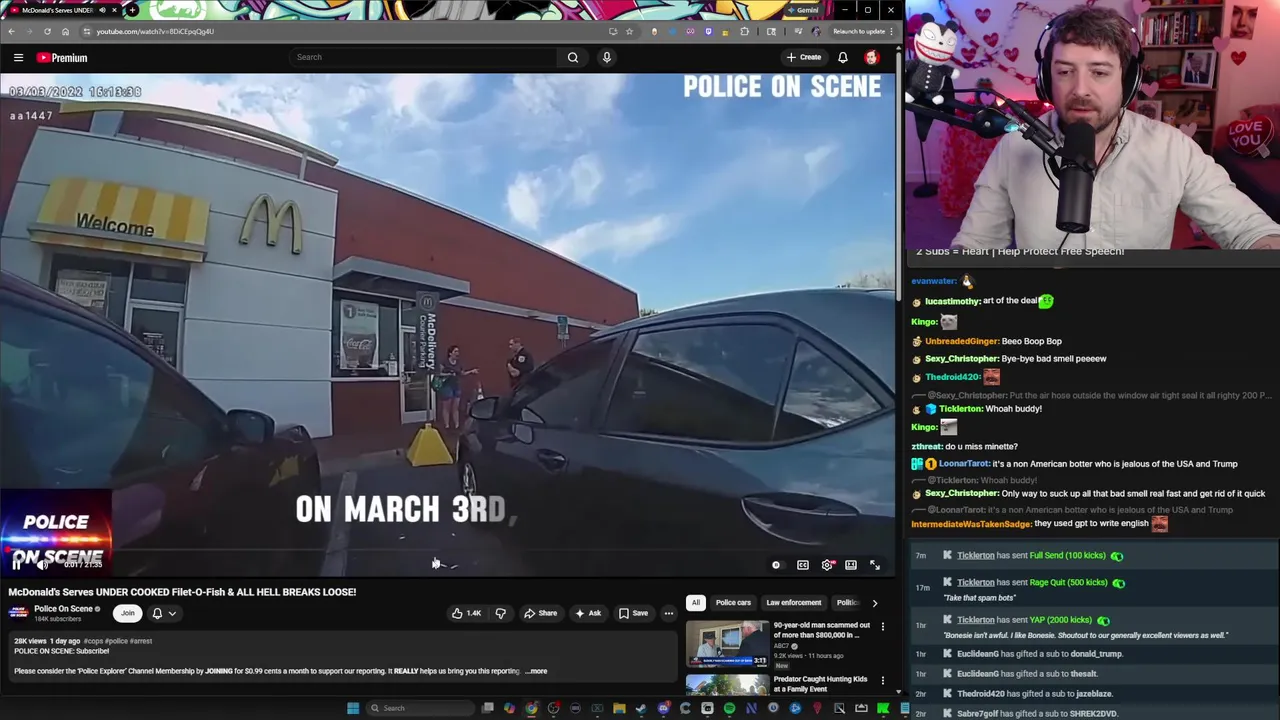1280x720 pixels.
Task: Open the account avatar menu
Action: pos(872,57)
